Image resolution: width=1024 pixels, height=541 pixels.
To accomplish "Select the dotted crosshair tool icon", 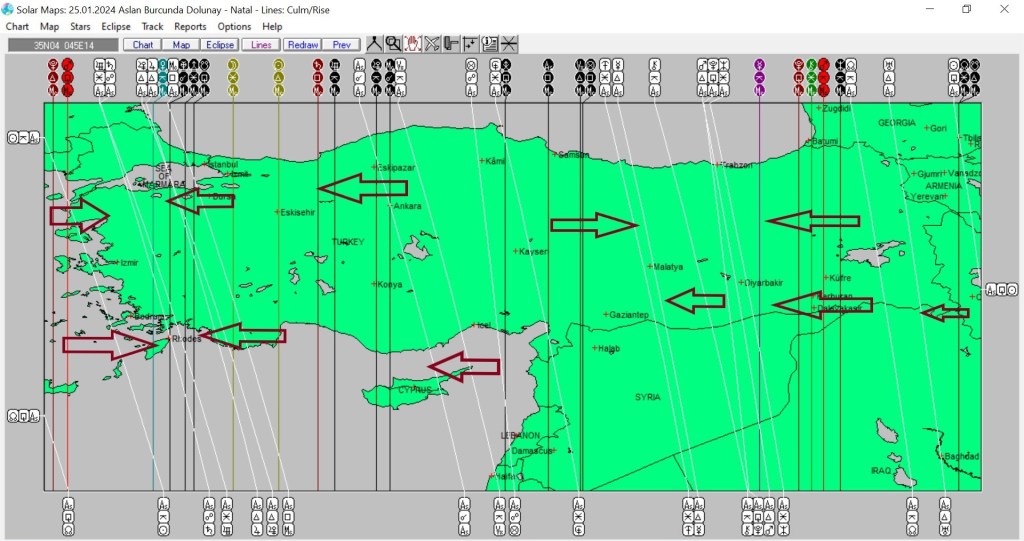I will click(470, 44).
